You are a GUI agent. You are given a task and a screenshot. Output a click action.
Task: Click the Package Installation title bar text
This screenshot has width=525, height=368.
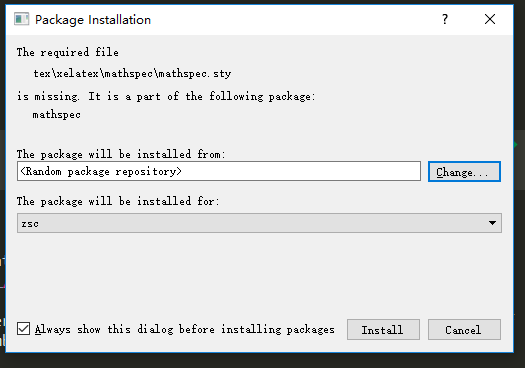pos(93,20)
